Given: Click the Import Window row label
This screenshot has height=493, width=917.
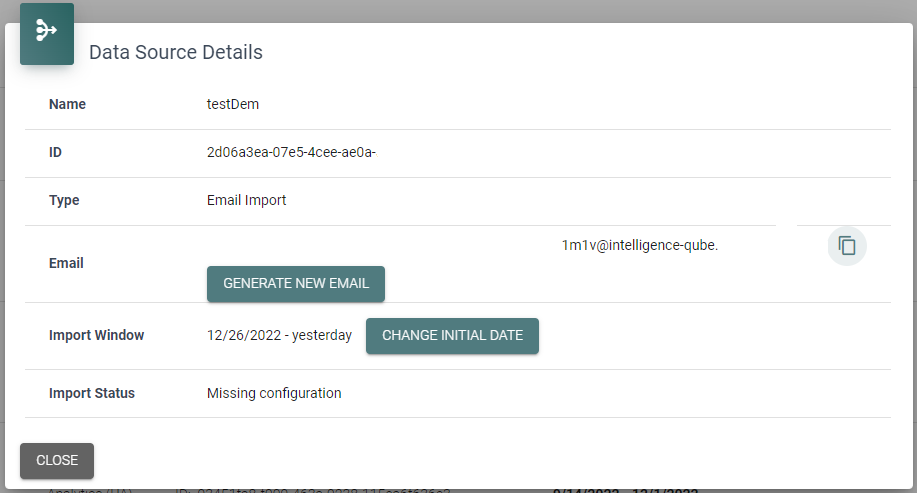Looking at the screenshot, I should tap(97, 336).
